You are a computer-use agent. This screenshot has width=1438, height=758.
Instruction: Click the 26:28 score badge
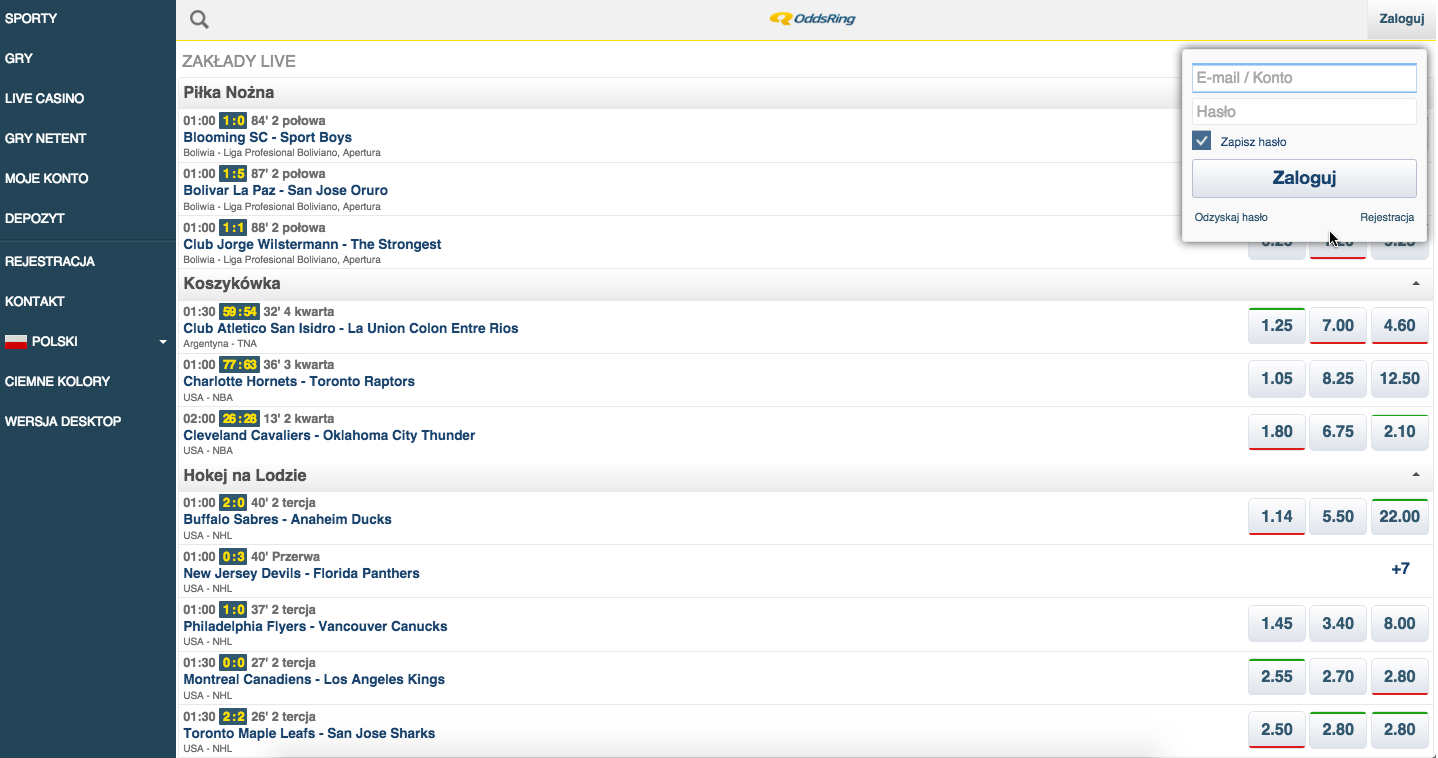pyautogui.click(x=239, y=418)
